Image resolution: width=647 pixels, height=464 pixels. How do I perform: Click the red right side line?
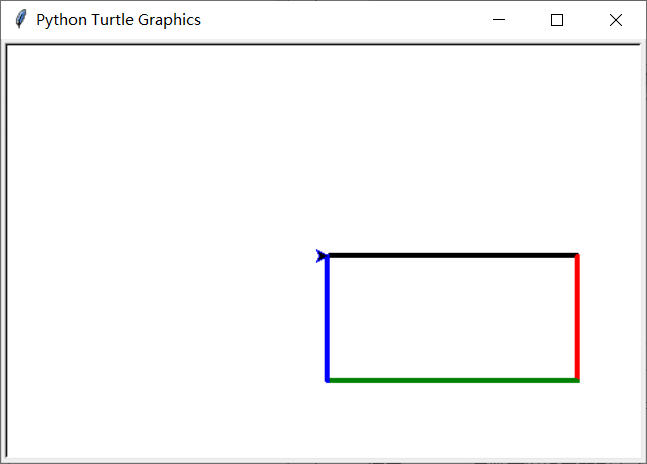pos(577,320)
